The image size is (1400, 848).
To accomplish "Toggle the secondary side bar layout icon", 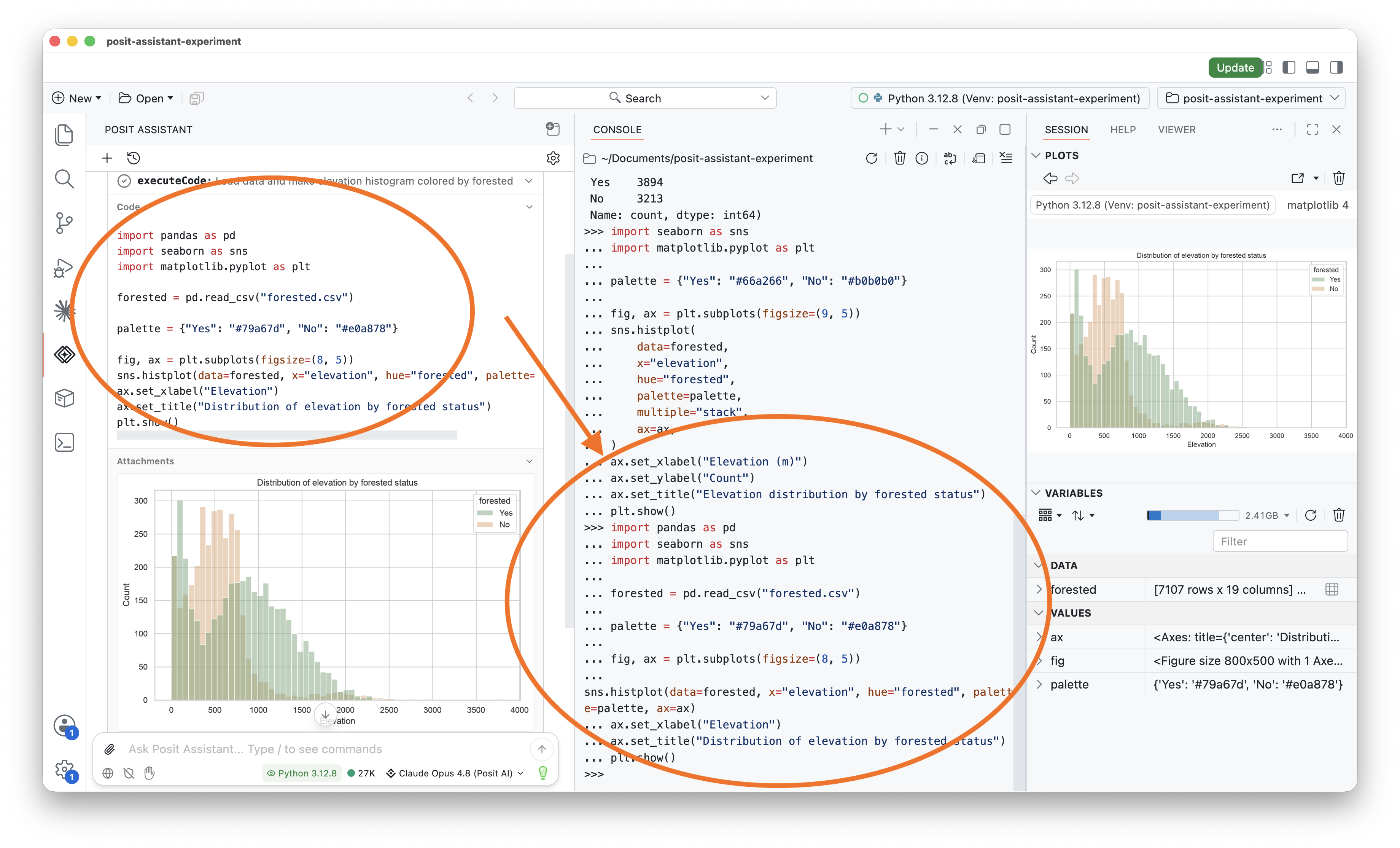I will [x=1336, y=68].
